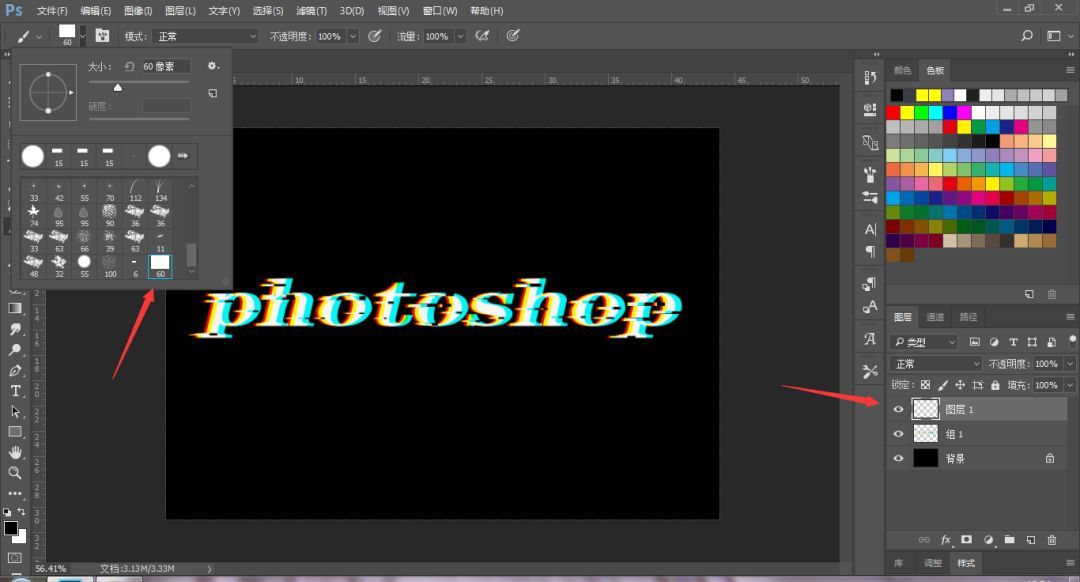Pick the red swatch in 色板
1080x582 pixels.
point(893,112)
